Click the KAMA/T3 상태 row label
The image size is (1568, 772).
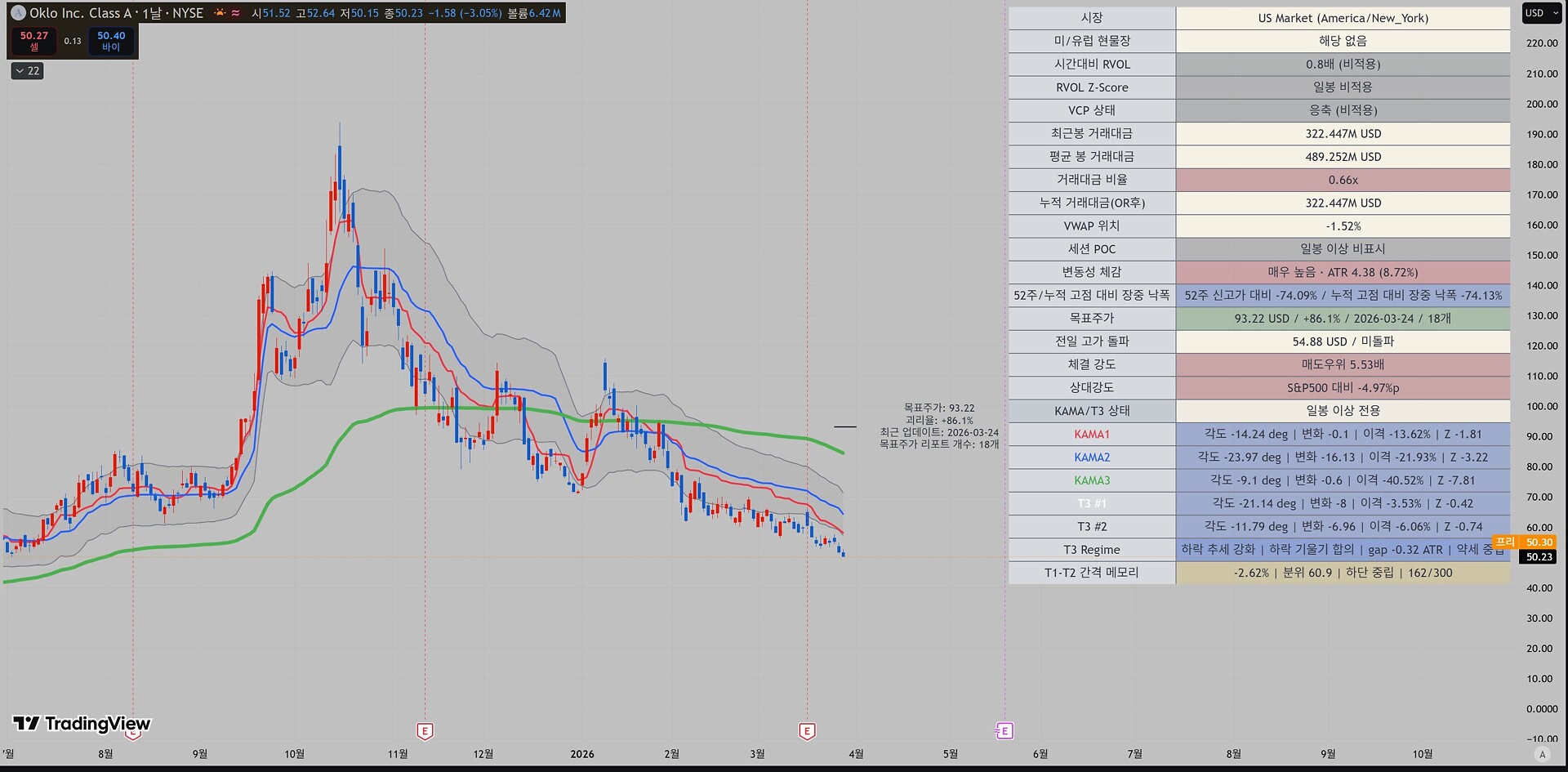[x=1092, y=411]
